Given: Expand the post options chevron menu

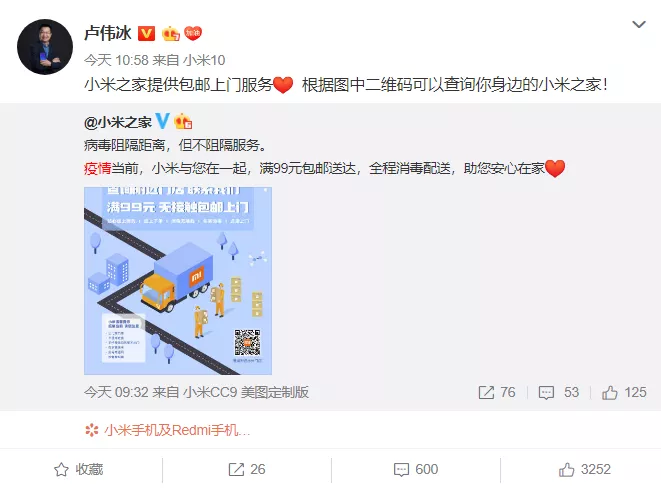Looking at the screenshot, I should [639, 24].
